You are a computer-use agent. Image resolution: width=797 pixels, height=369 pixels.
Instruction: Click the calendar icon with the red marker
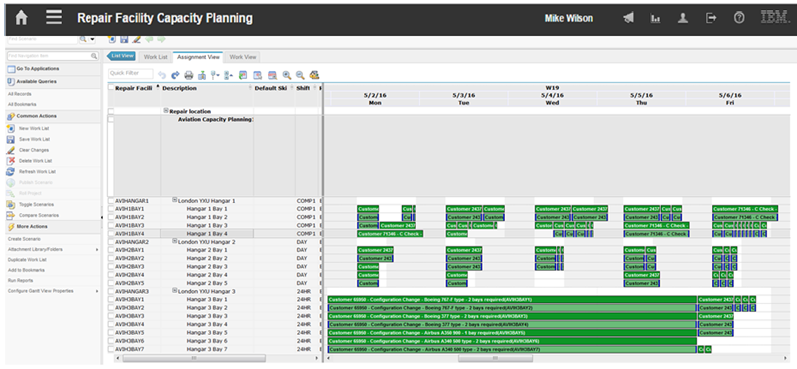tap(258, 75)
